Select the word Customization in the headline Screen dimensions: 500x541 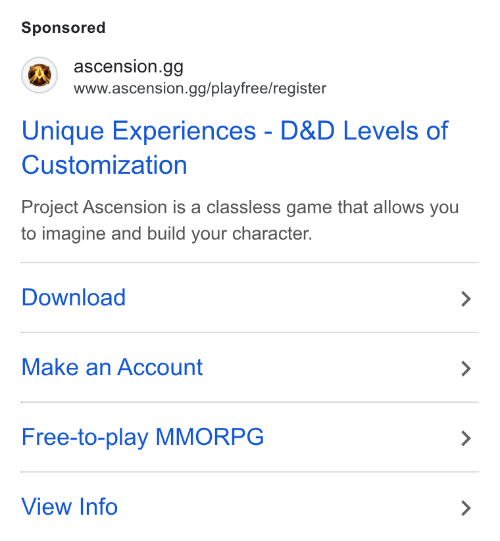104,165
